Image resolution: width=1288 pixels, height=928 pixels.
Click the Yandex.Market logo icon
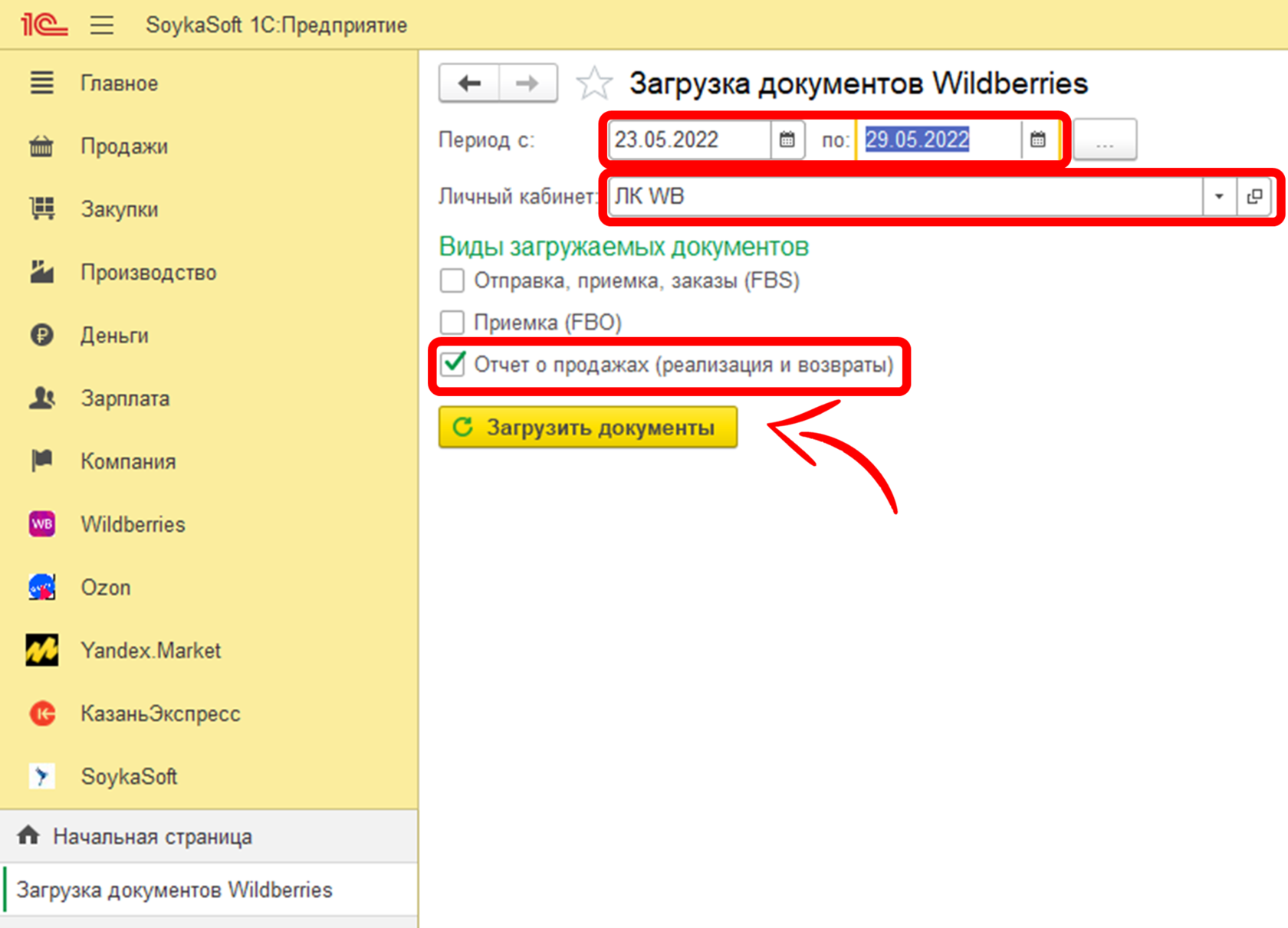pyautogui.click(x=42, y=650)
